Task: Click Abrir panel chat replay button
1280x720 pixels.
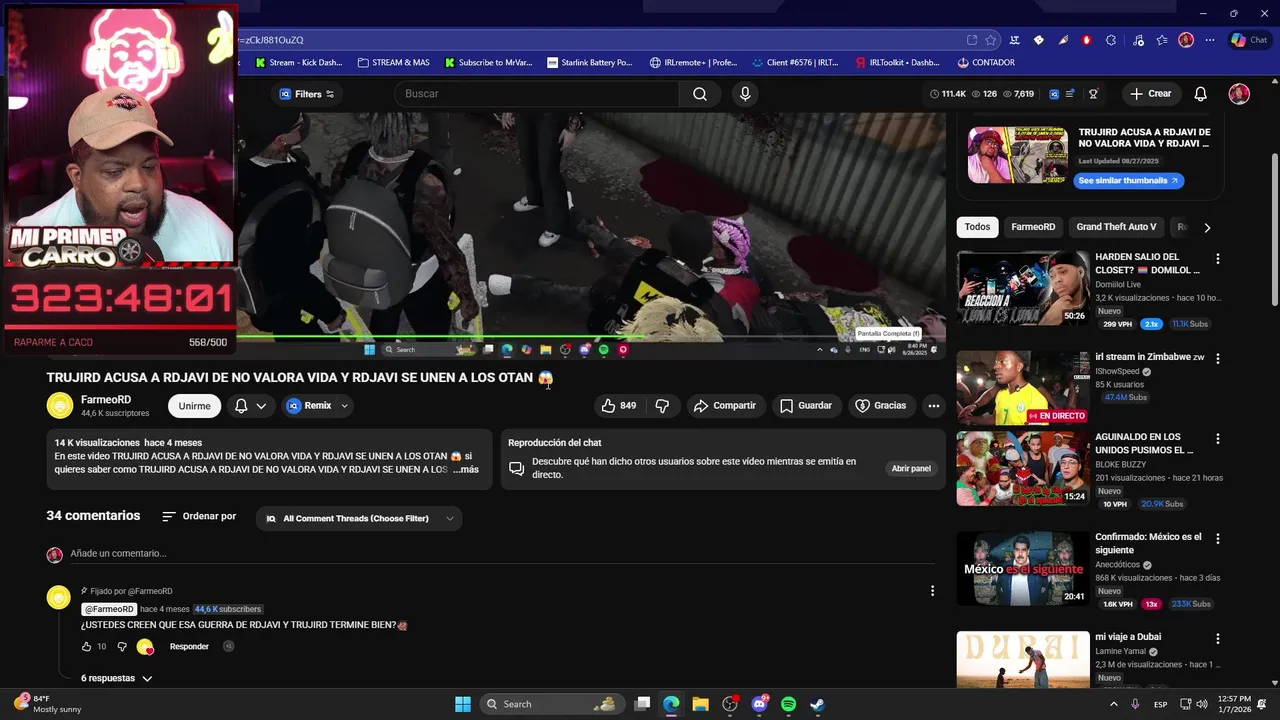Action: click(x=911, y=469)
